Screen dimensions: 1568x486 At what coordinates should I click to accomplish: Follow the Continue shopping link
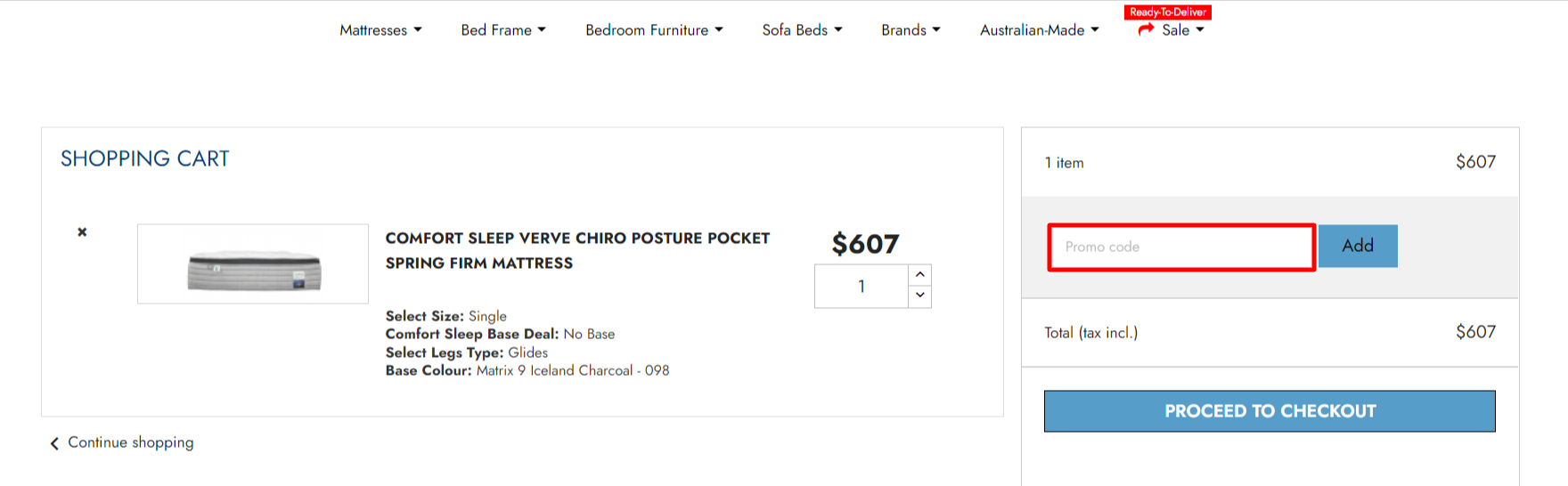(130, 442)
